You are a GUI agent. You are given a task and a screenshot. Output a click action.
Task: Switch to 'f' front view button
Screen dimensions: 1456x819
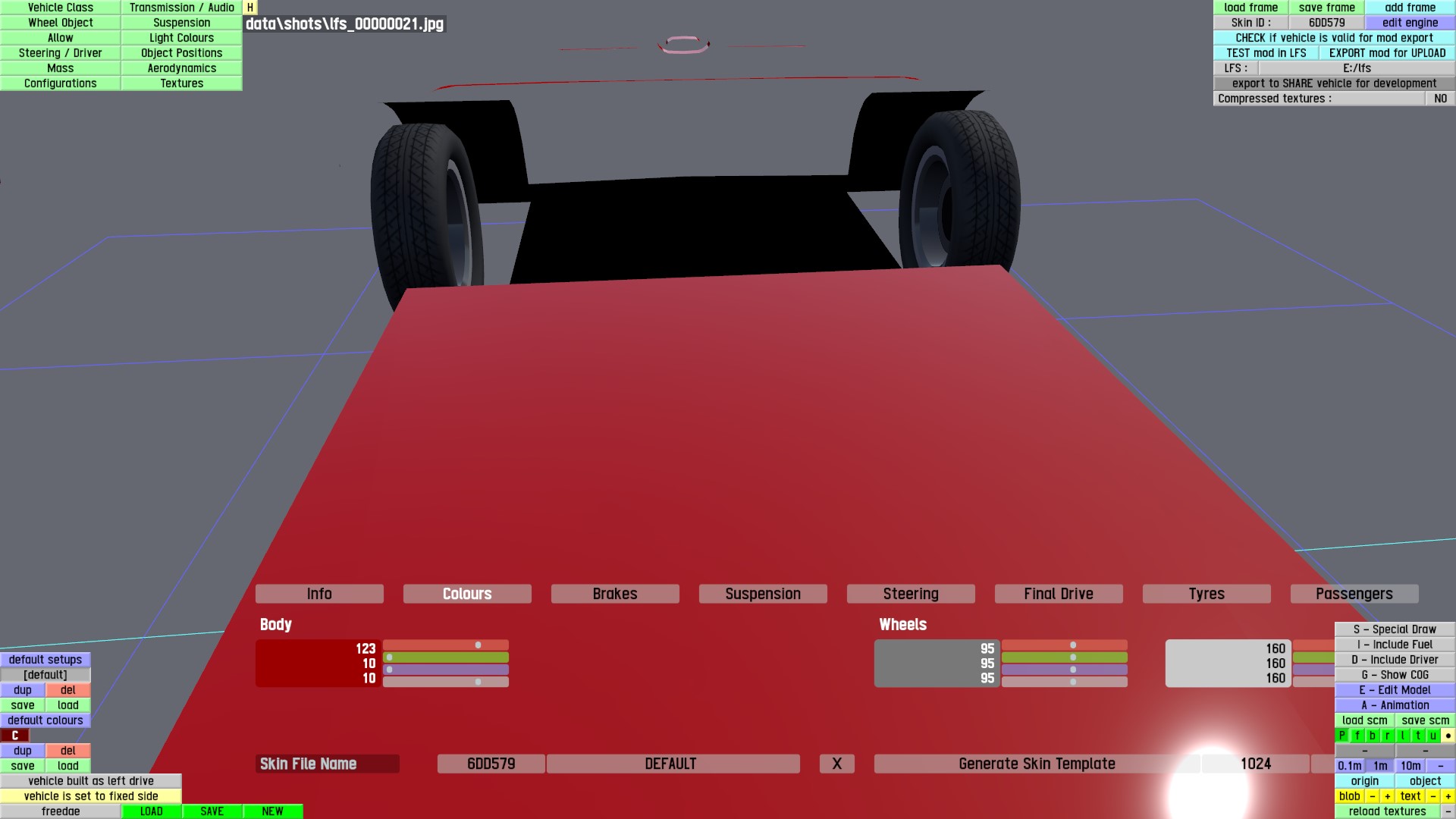[1357, 736]
